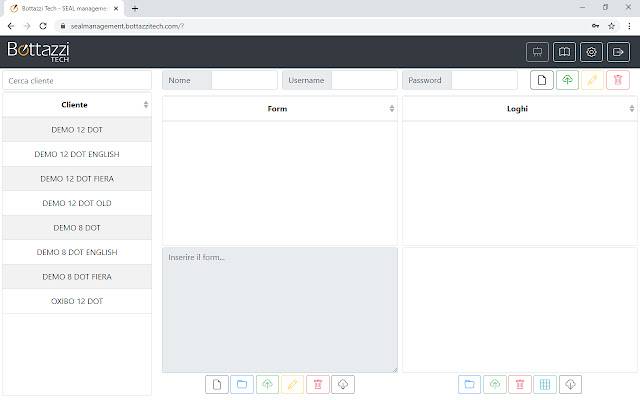
Task: Select client OXIBO 12 DOT
Action: 77,301
